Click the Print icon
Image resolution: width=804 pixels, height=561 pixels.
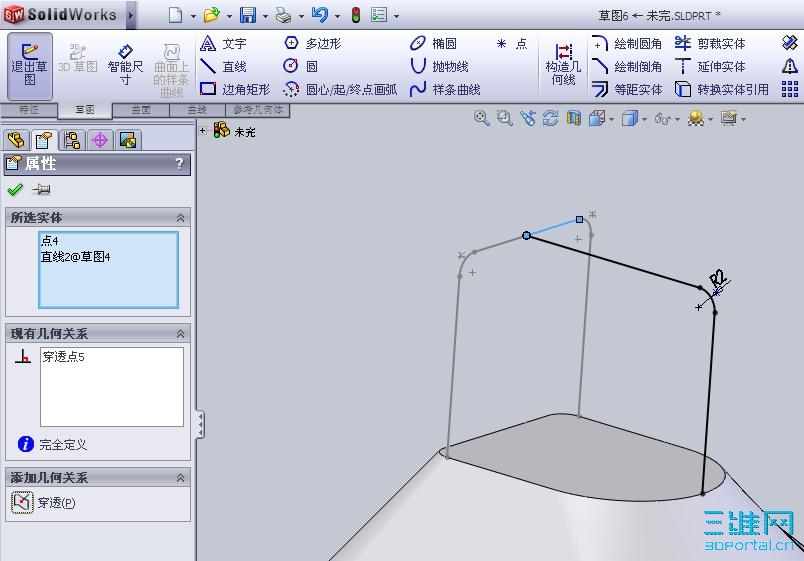pos(283,15)
